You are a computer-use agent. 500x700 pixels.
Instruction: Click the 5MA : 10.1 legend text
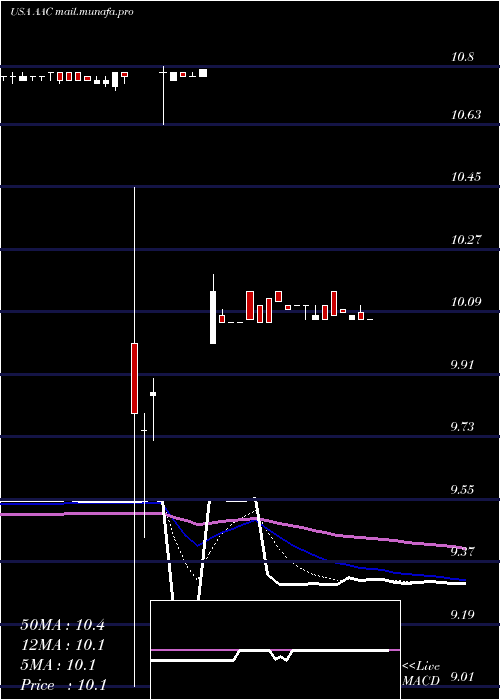point(58,665)
